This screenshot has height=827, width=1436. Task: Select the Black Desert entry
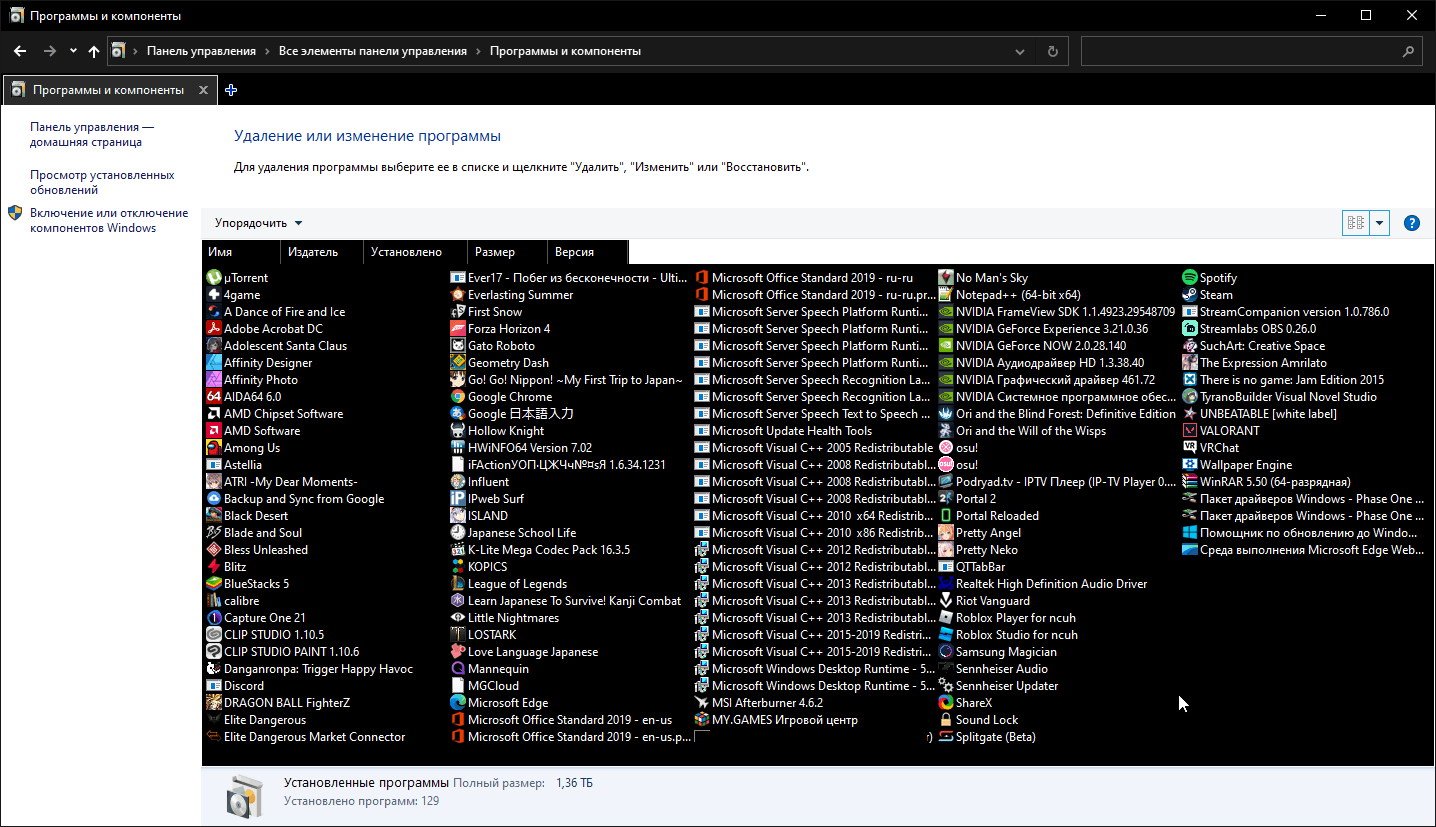coord(247,516)
